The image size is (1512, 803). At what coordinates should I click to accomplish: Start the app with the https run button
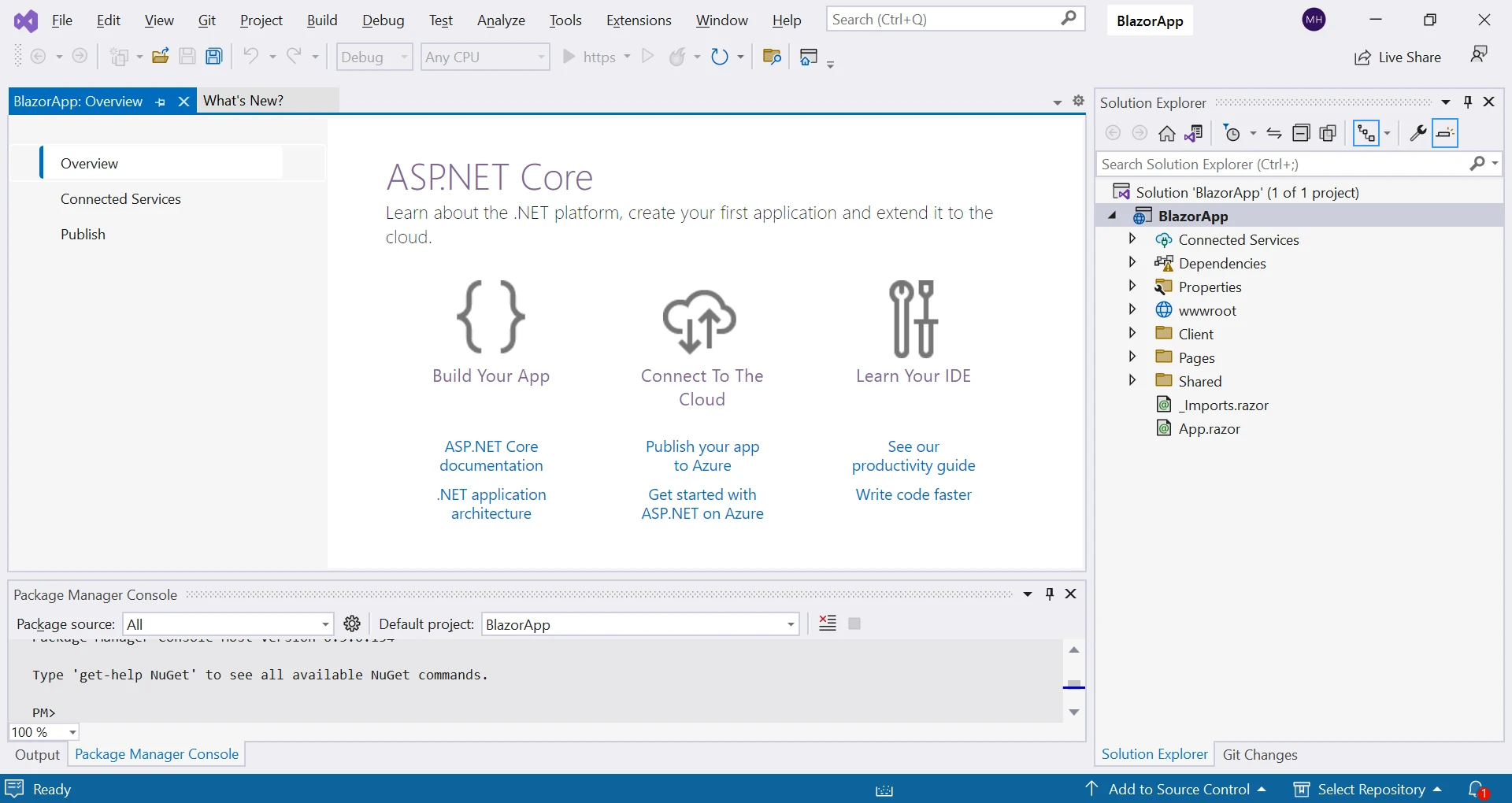pyautogui.click(x=588, y=57)
